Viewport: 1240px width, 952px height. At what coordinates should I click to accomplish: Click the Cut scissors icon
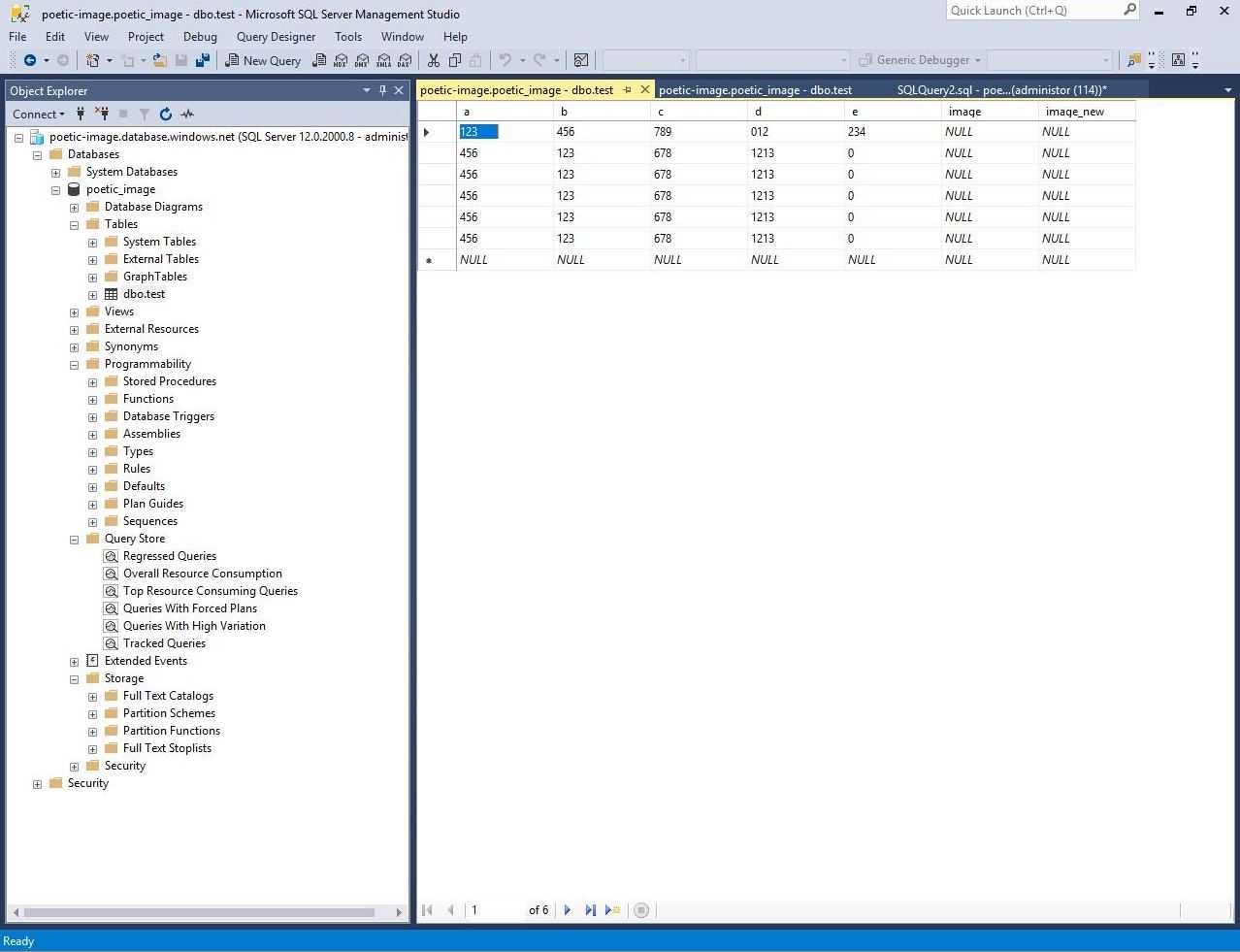click(x=434, y=60)
